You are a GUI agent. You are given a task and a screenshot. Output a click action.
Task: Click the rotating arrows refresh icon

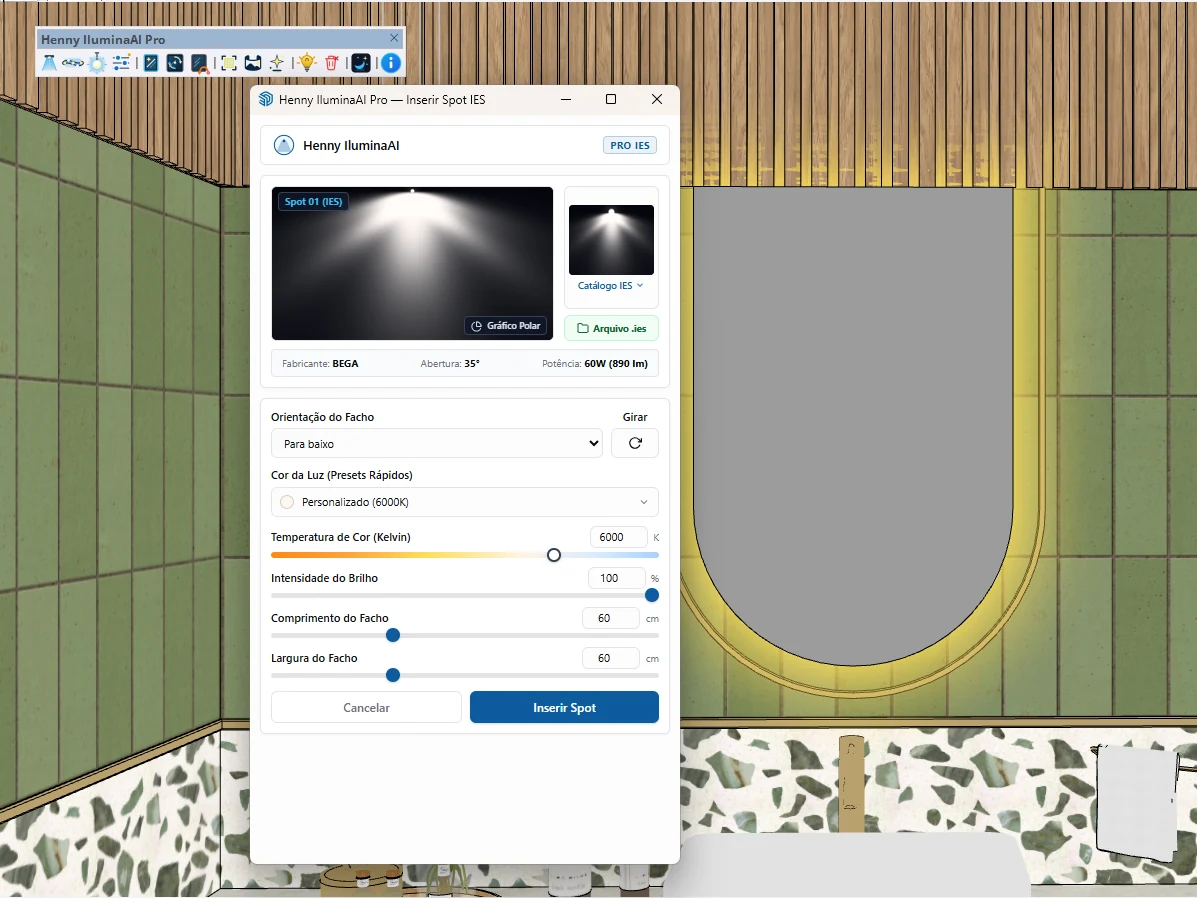click(175, 63)
